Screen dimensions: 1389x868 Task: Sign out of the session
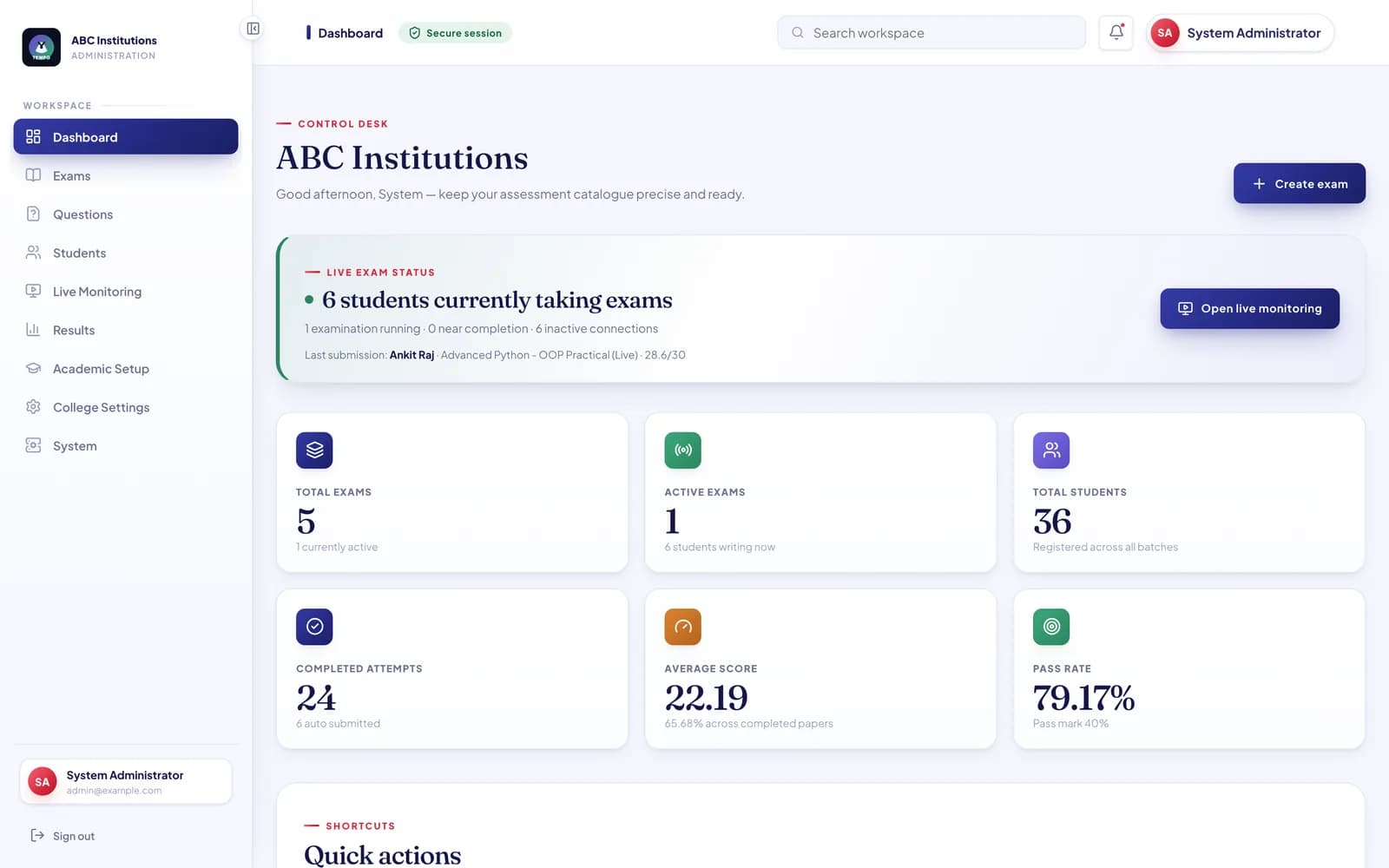[x=63, y=836]
